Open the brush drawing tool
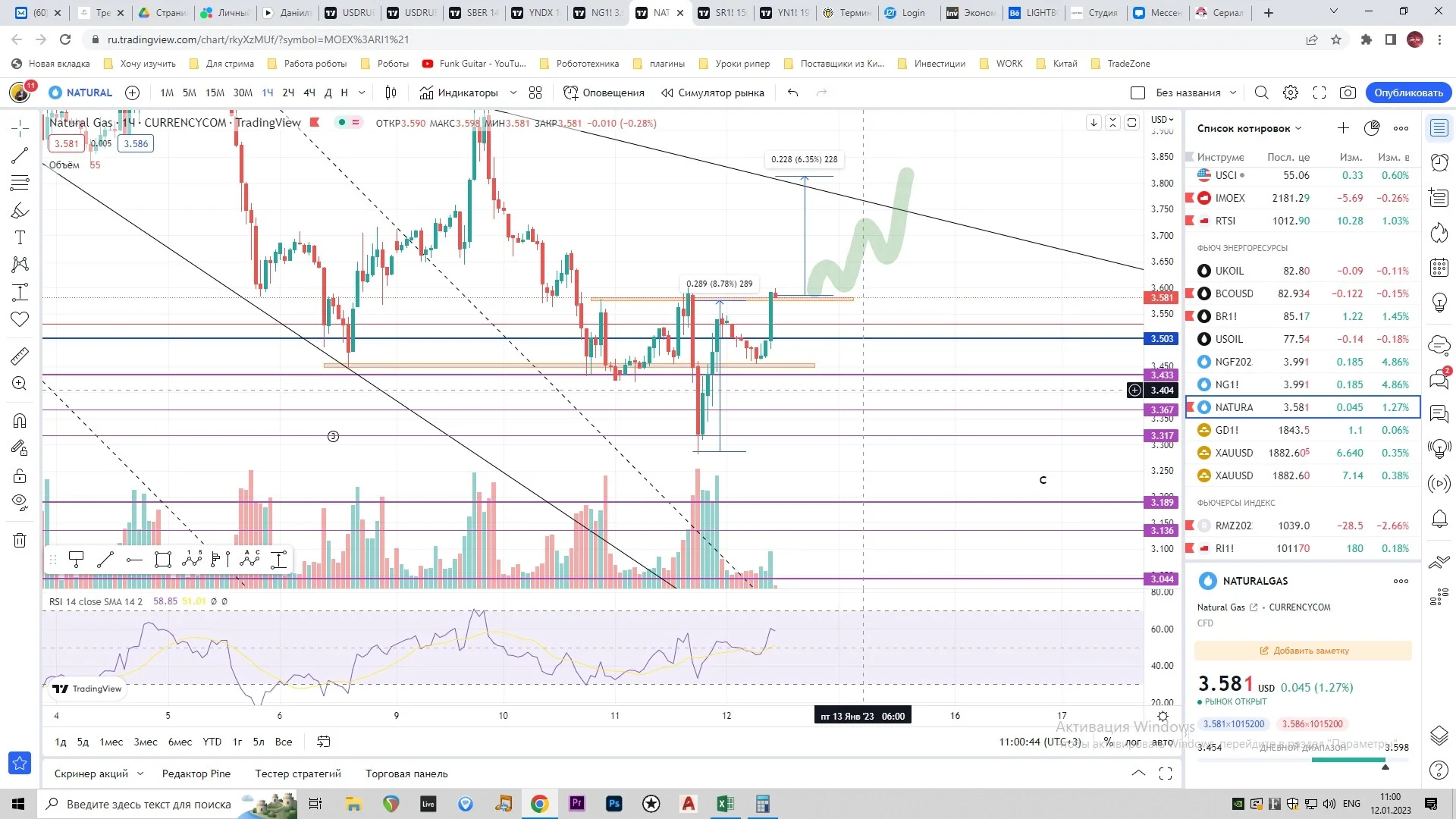This screenshot has height=819, width=1456. point(20,211)
